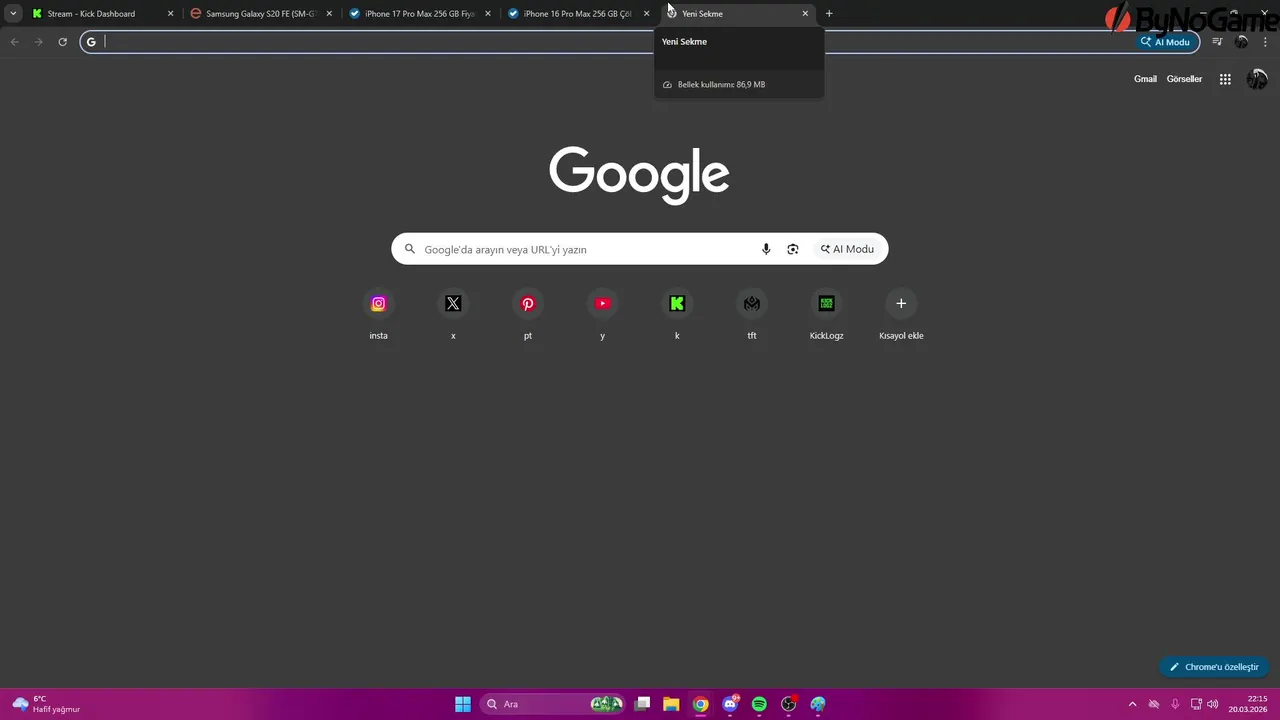
Task: Go forward with the forward arrow
Action: click(x=38, y=42)
